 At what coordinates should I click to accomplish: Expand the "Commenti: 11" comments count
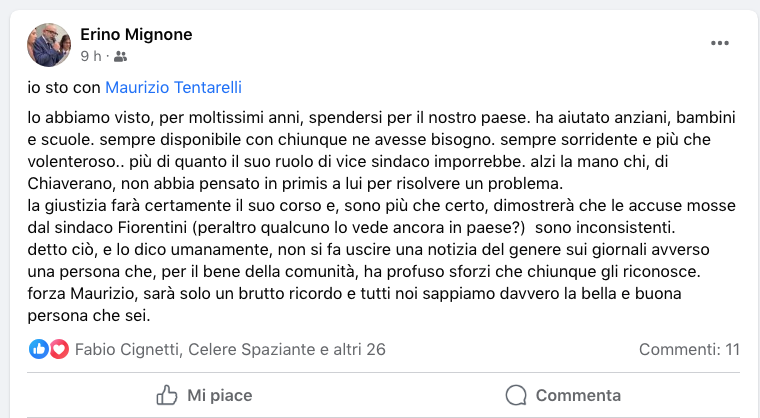(689, 349)
